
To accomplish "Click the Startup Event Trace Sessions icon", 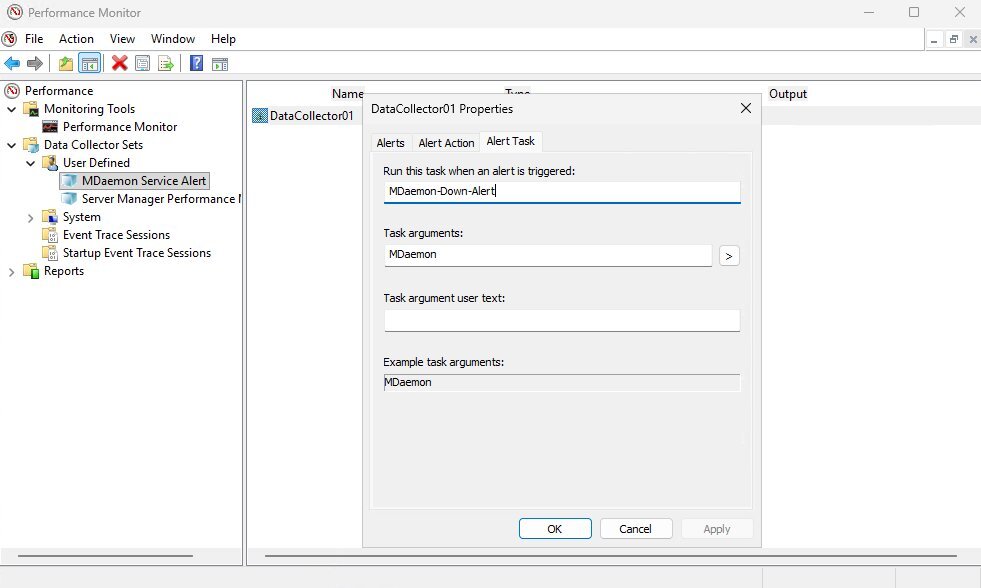I will pyautogui.click(x=50, y=253).
